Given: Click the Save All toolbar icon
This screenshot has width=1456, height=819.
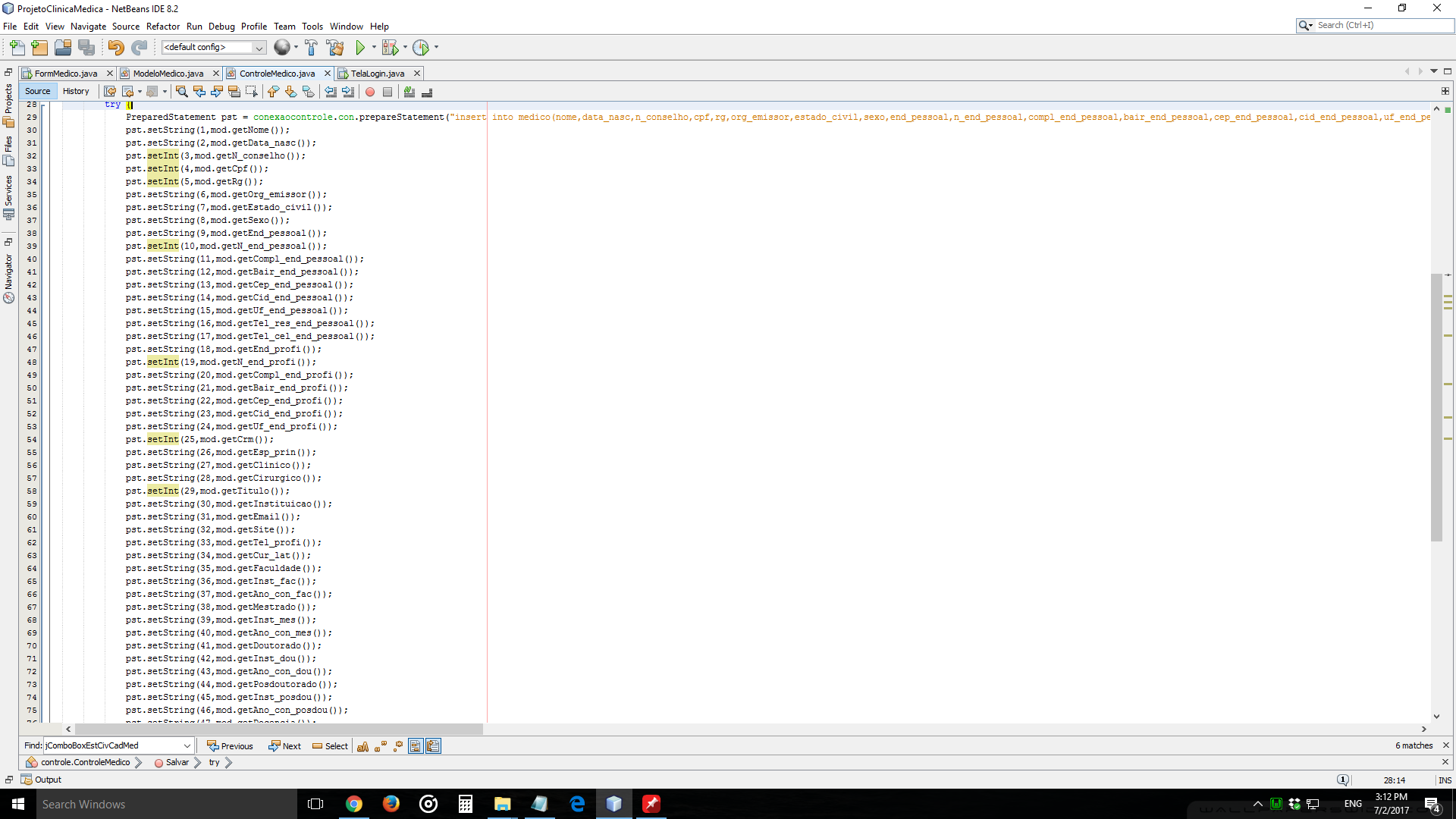Looking at the screenshot, I should 86,48.
